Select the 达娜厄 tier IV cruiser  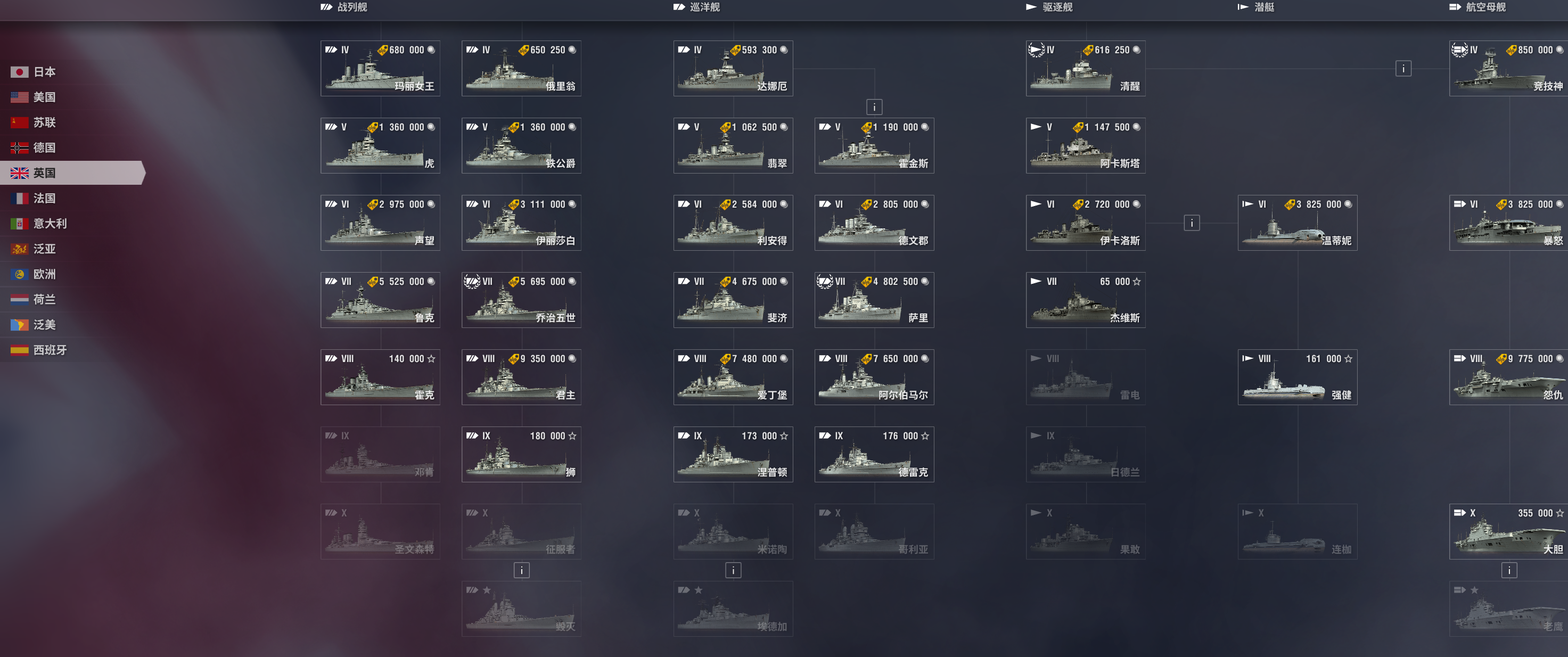click(734, 68)
